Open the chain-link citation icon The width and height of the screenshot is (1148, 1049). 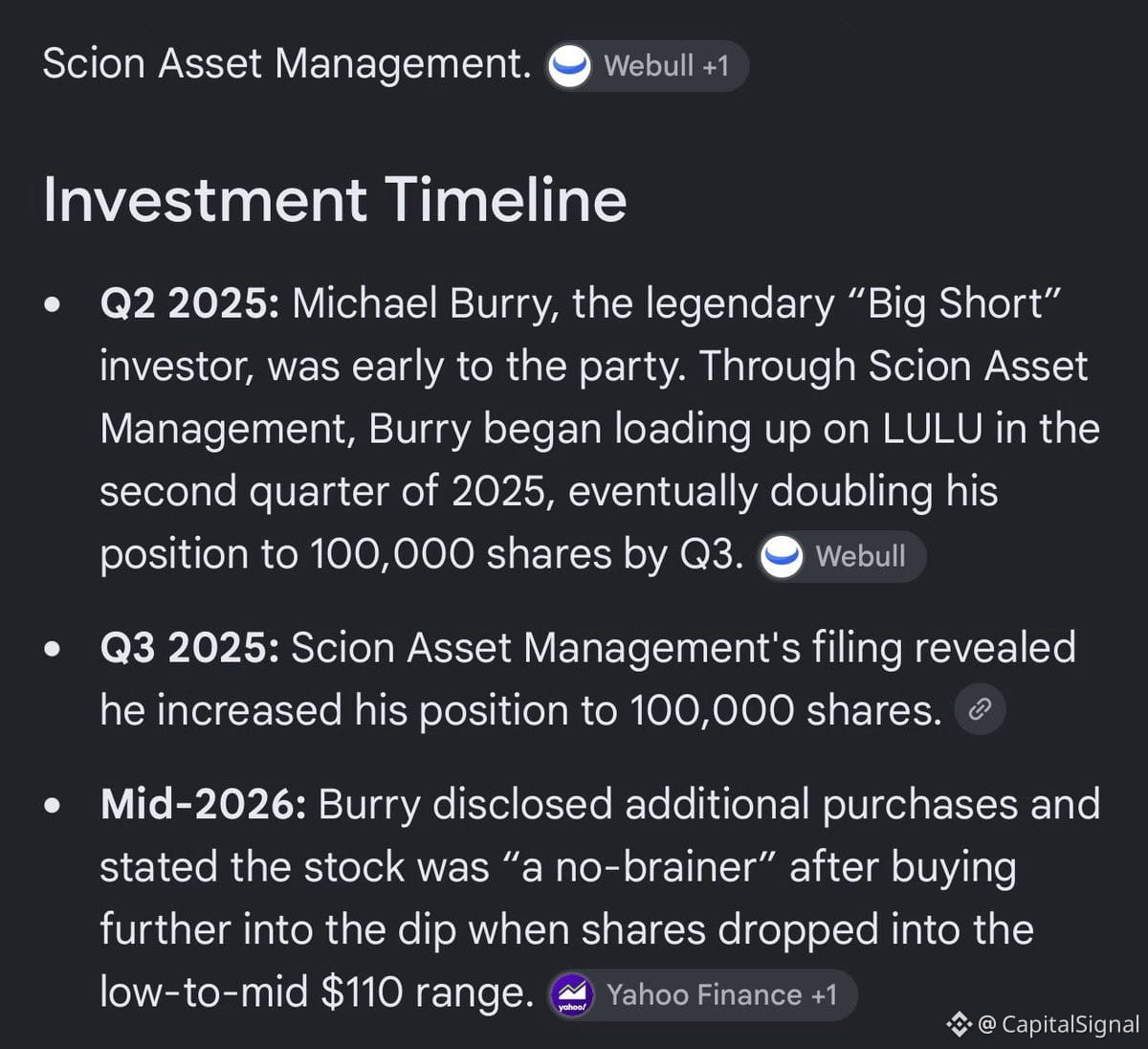[980, 709]
